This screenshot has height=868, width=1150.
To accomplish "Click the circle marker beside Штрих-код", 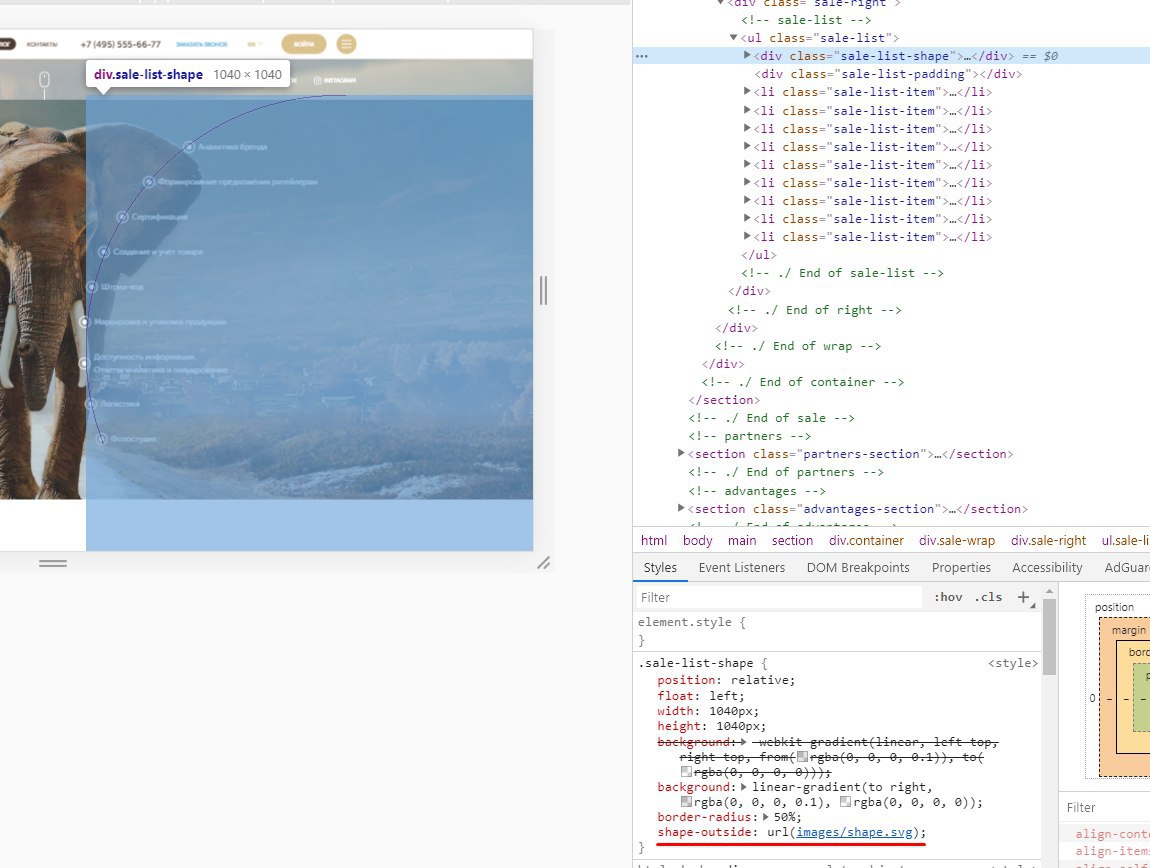I will pos(92,287).
